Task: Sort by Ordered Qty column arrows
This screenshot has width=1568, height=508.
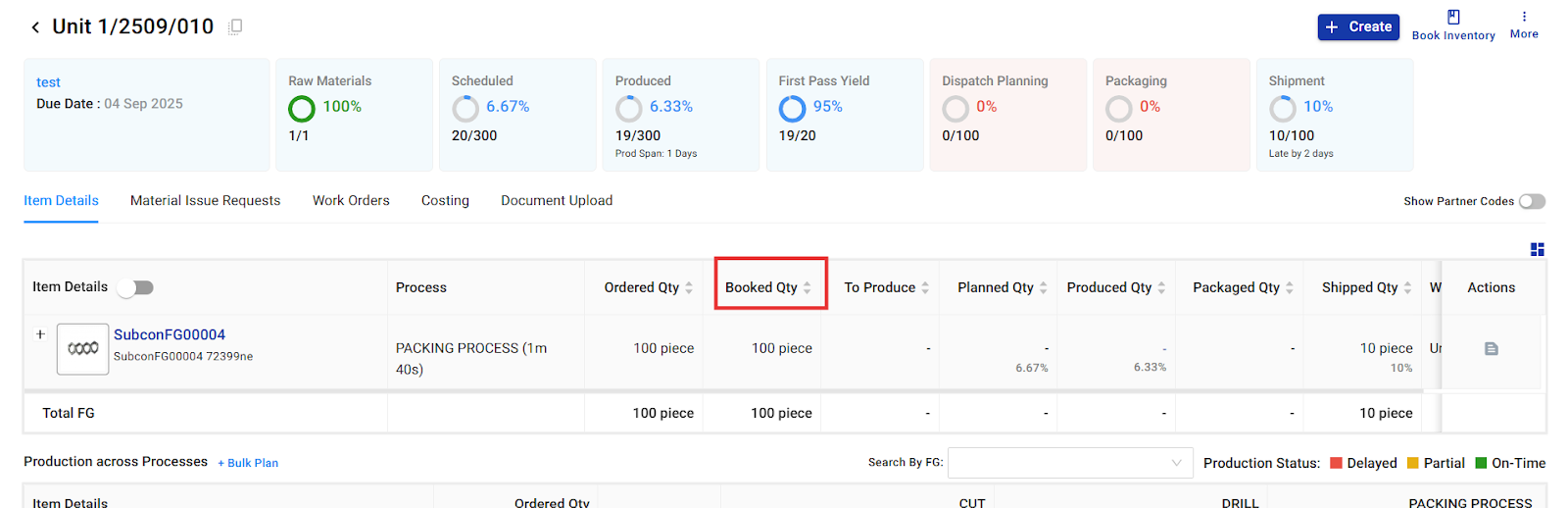Action: [689, 287]
